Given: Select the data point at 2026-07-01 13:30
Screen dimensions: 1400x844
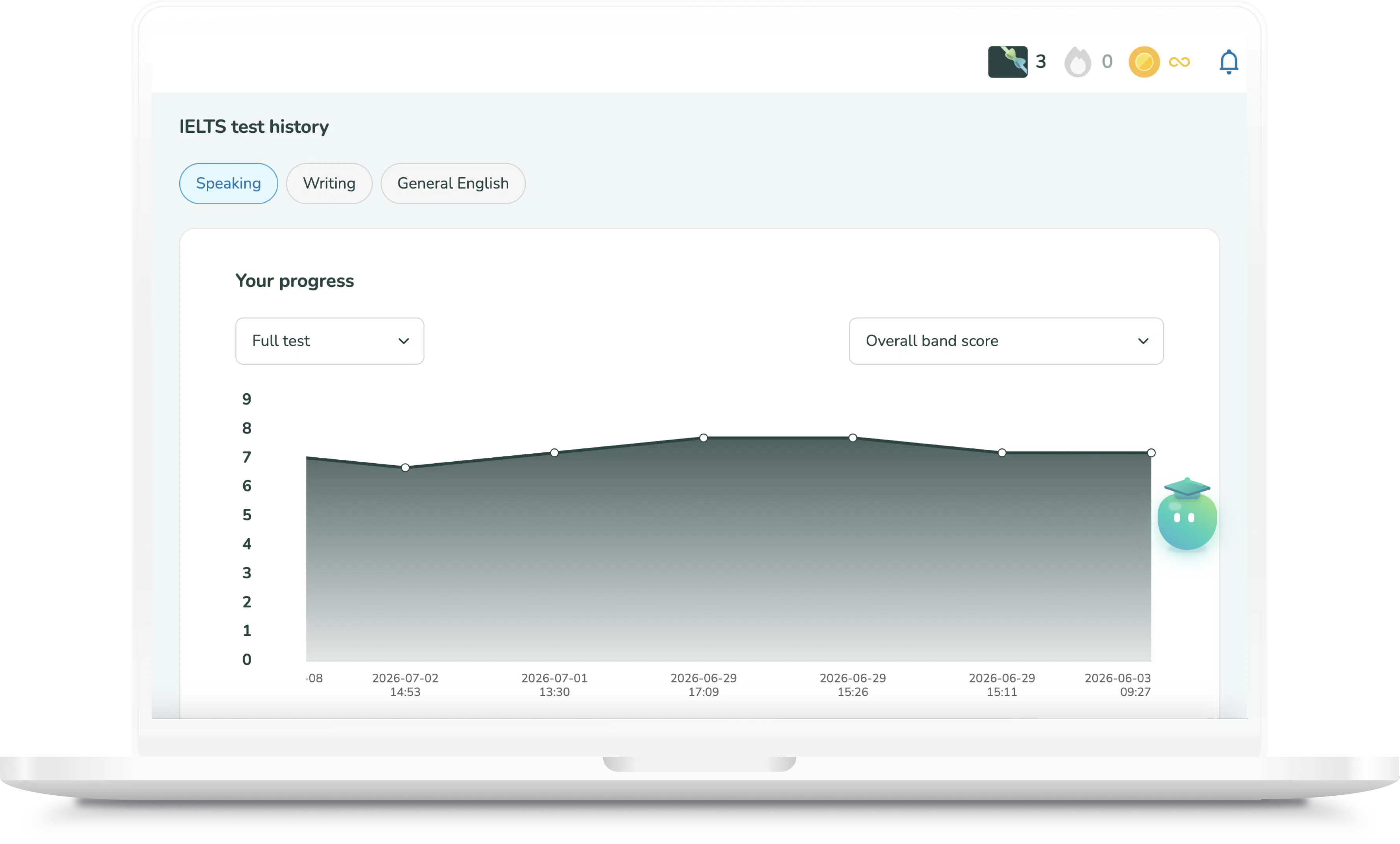Looking at the screenshot, I should (554, 453).
